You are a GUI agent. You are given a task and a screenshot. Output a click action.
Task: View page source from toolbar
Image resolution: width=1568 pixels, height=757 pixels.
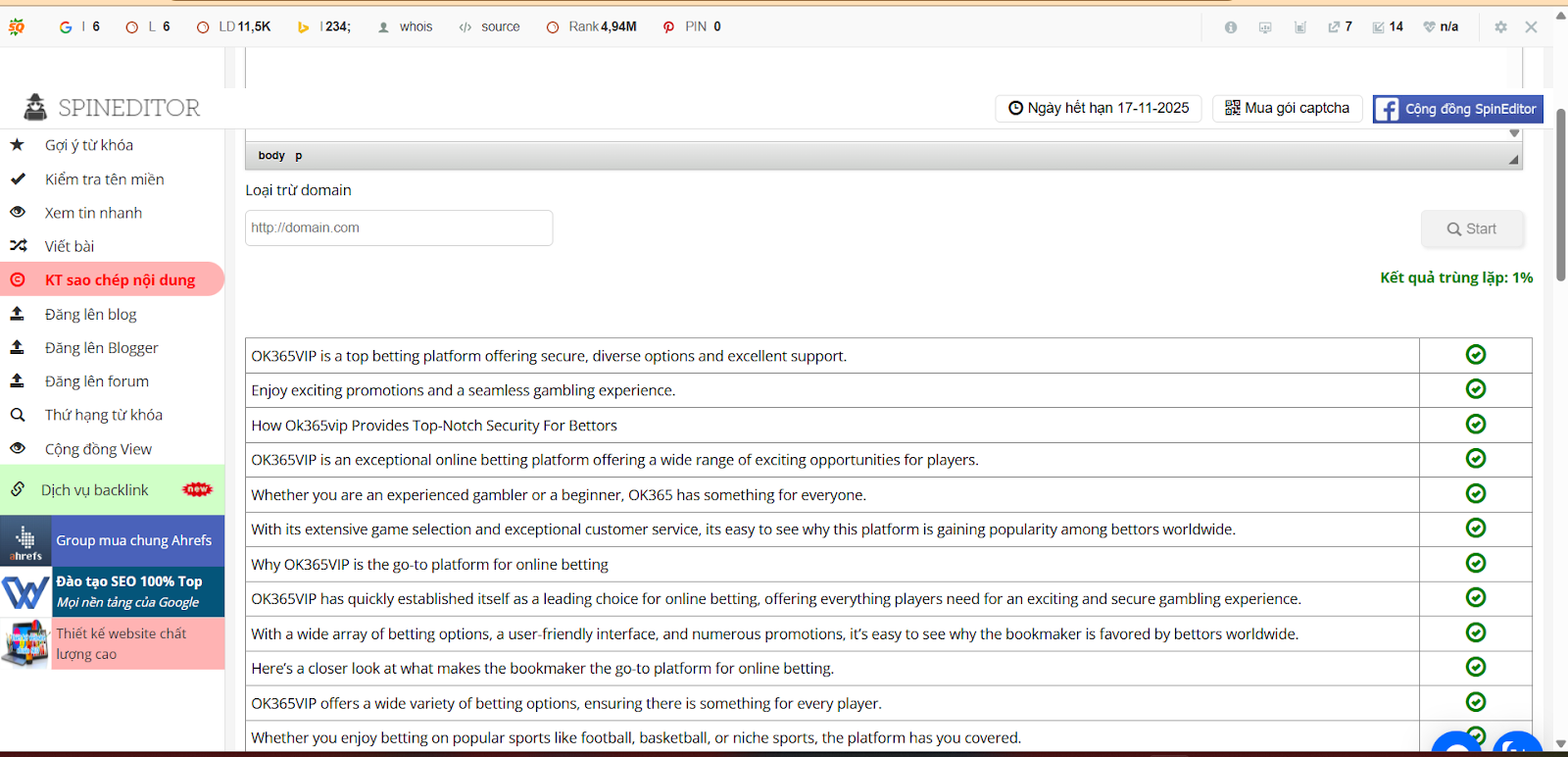point(489,26)
